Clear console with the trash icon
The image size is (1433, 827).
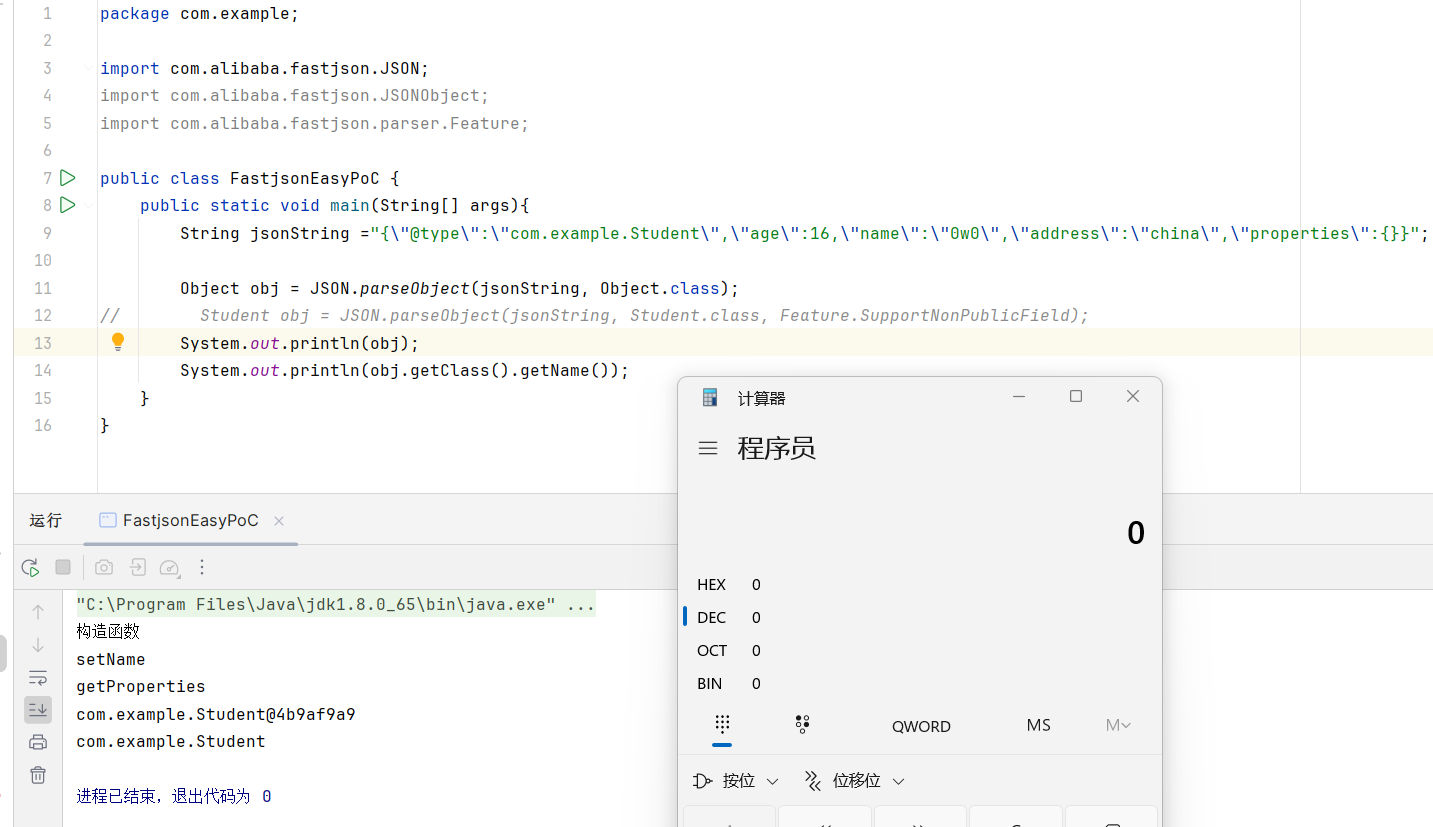[38, 775]
